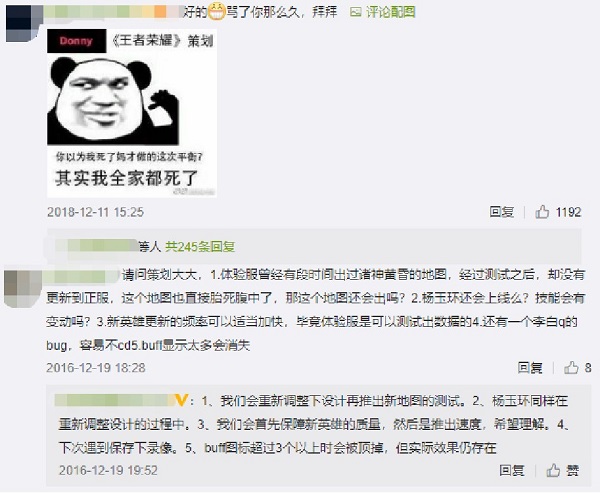The height and width of the screenshot is (493, 600).
Task: Click the 2018-12-11 15:25 timestamp
Action: 95,212
